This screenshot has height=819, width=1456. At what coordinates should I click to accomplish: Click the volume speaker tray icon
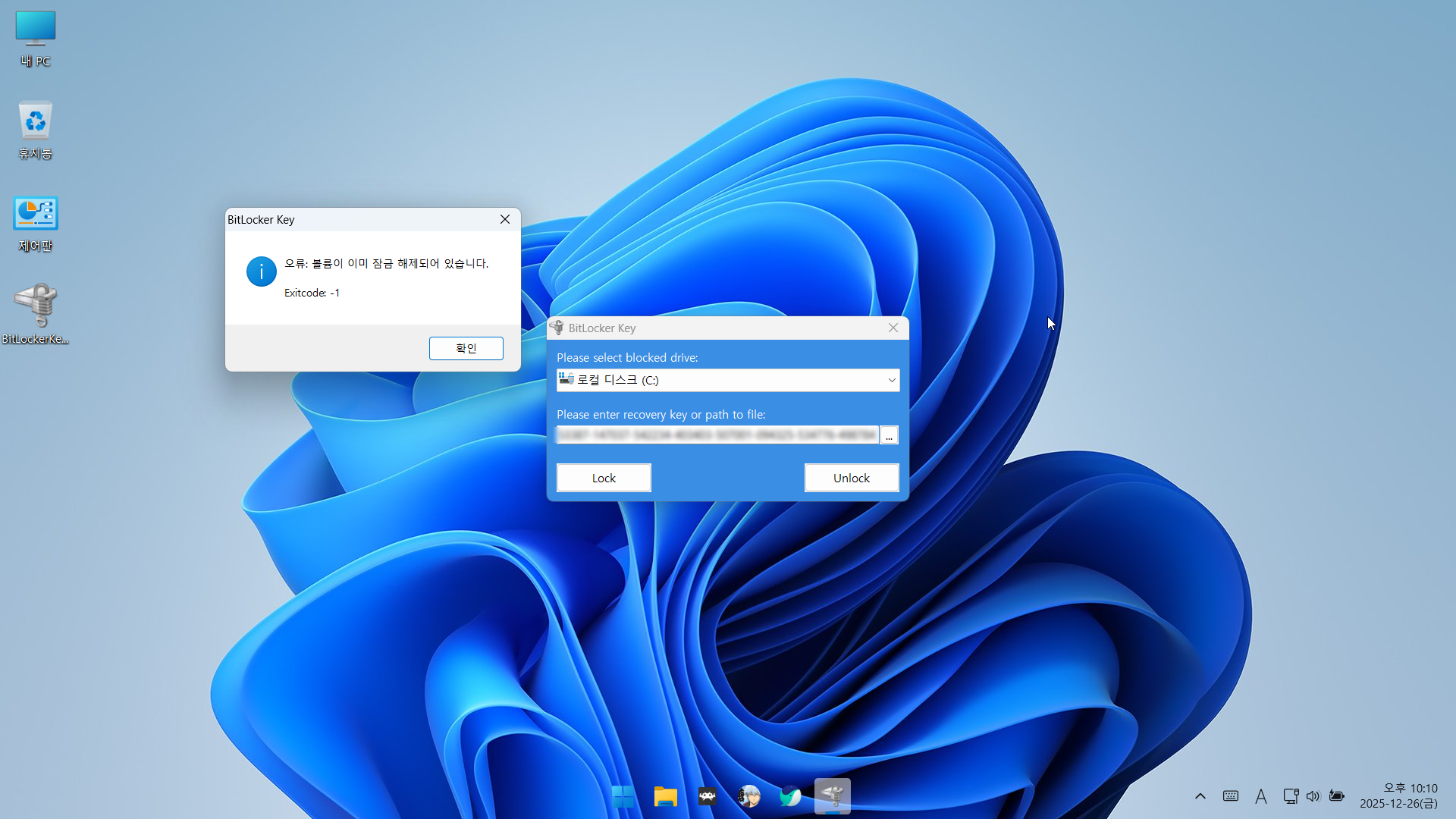tap(1313, 796)
